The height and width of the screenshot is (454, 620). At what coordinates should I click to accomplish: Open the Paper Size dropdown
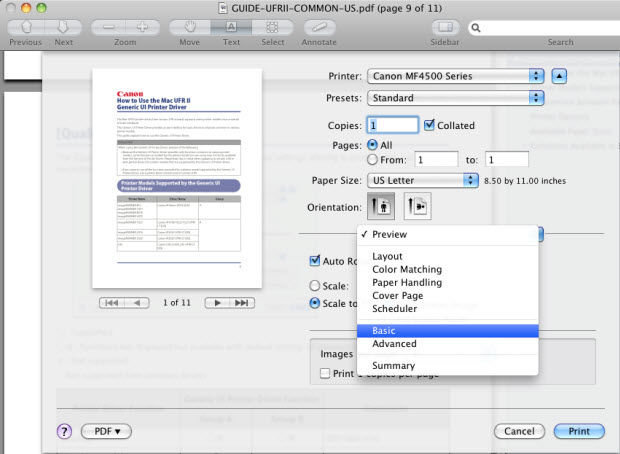423,180
